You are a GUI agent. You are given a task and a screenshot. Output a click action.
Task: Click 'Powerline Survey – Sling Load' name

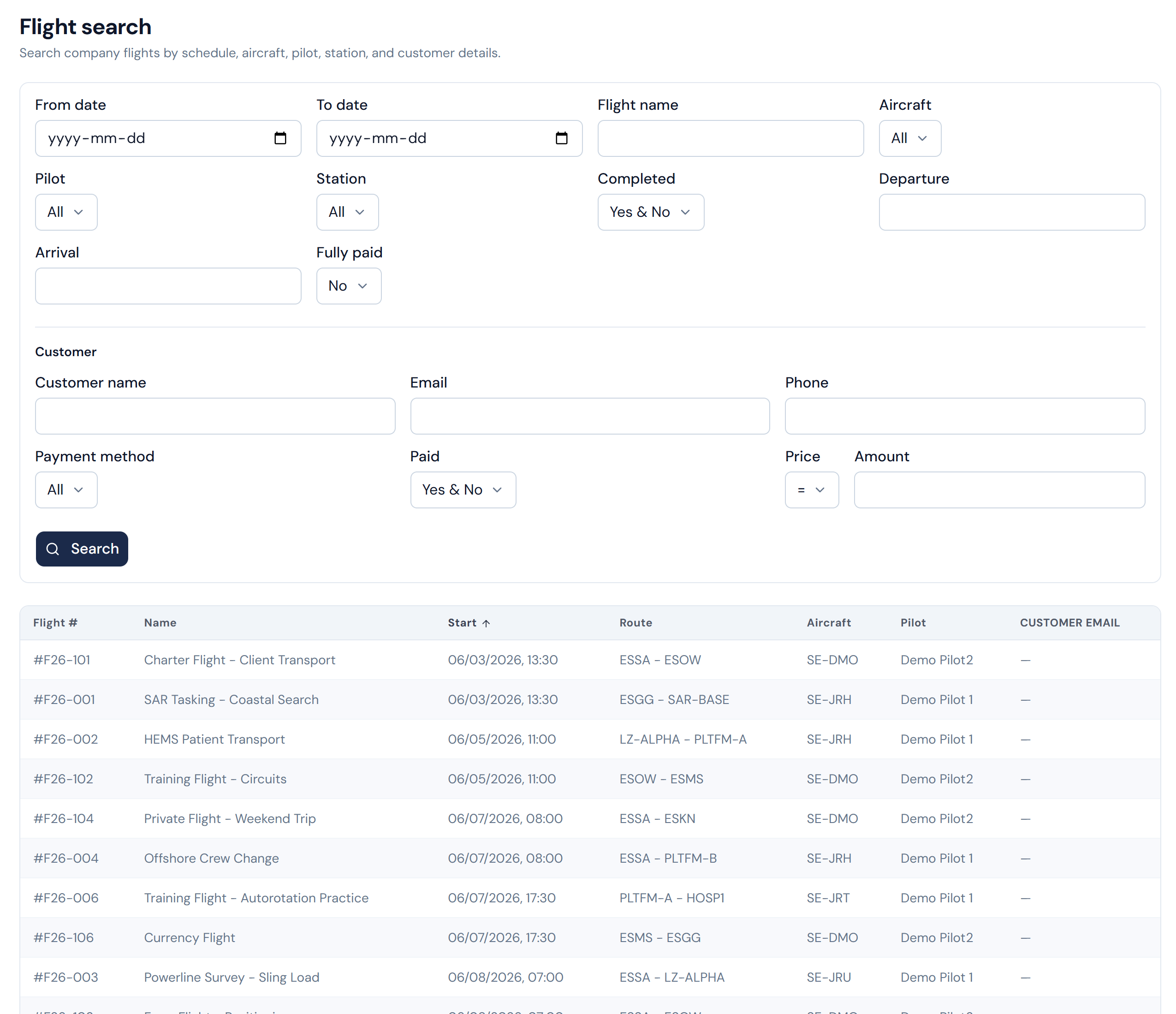click(232, 978)
